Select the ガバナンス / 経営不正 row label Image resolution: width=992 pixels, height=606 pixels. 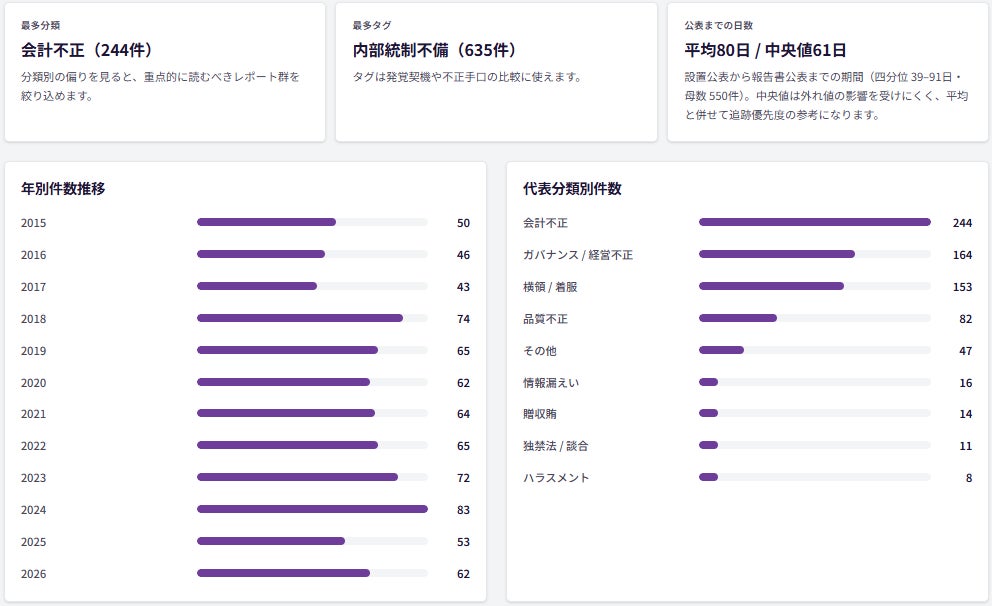click(578, 255)
